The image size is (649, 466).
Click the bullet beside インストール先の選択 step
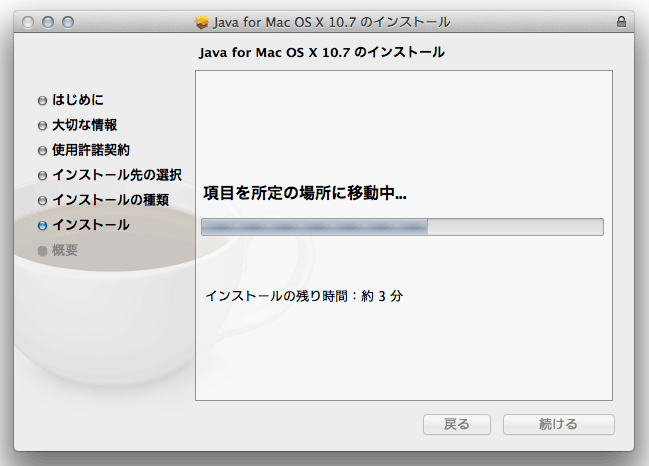pyautogui.click(x=42, y=175)
